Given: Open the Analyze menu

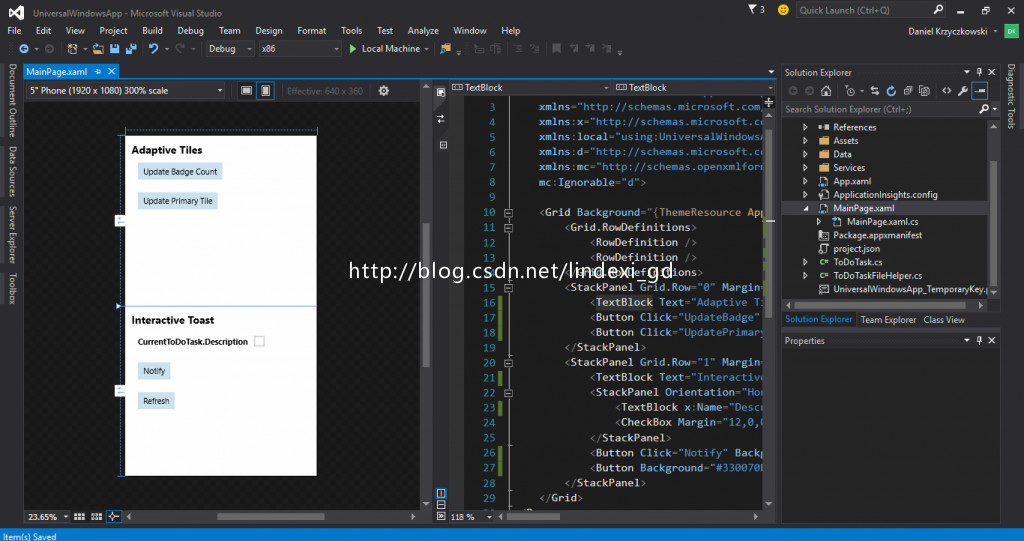Looking at the screenshot, I should pyautogui.click(x=423, y=31).
